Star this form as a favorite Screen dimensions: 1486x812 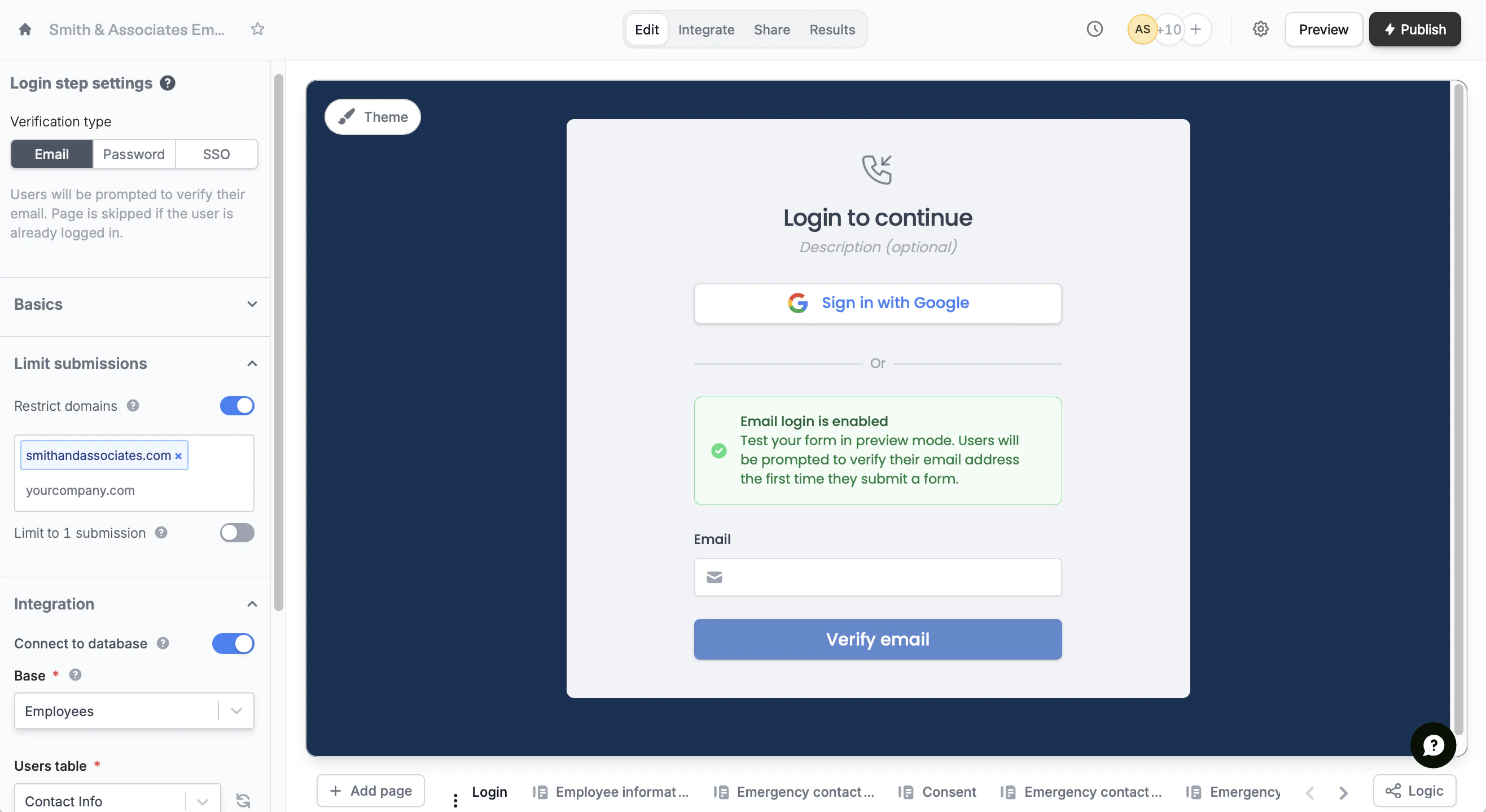257,29
